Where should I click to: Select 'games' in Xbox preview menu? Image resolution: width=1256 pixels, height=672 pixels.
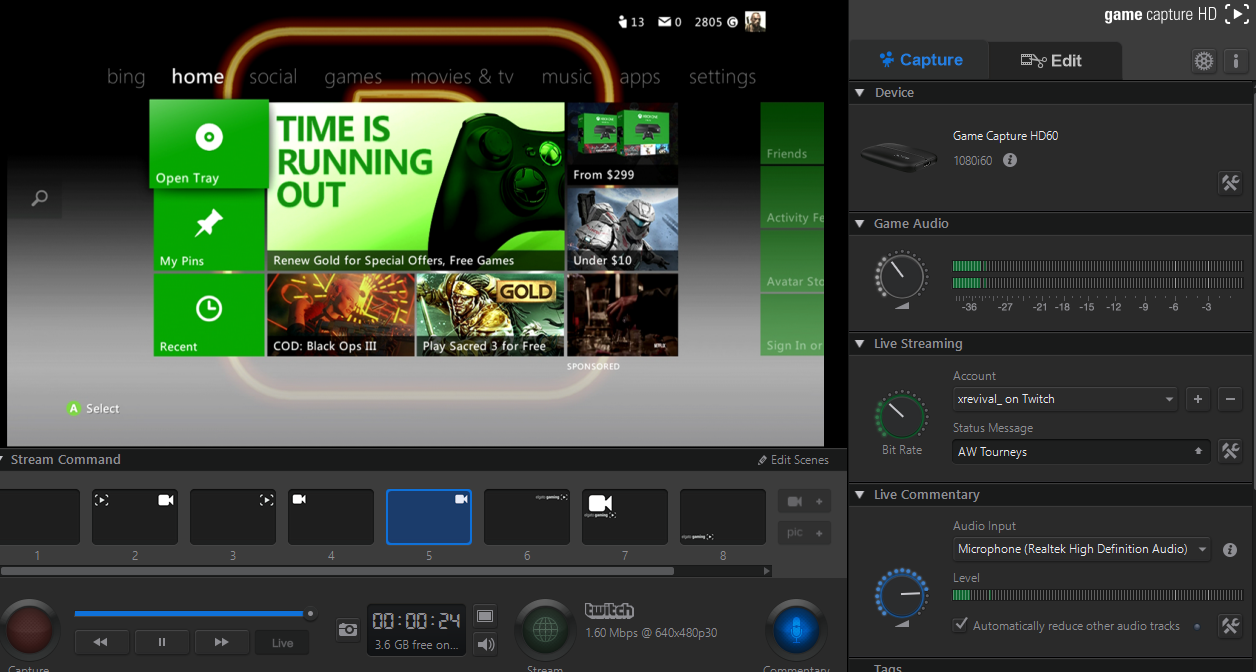pyautogui.click(x=353, y=77)
